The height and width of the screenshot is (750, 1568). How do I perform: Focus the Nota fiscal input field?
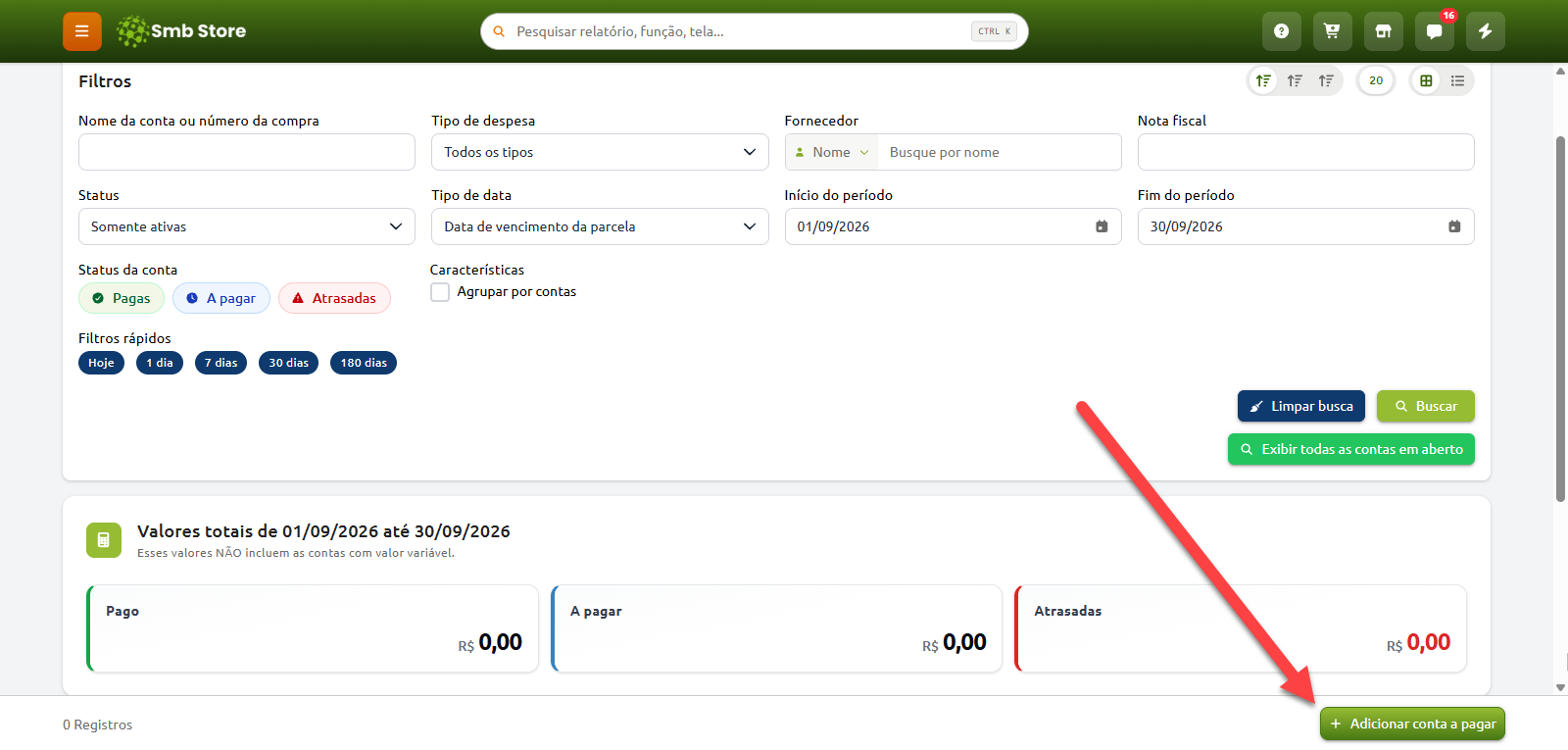coord(1306,152)
